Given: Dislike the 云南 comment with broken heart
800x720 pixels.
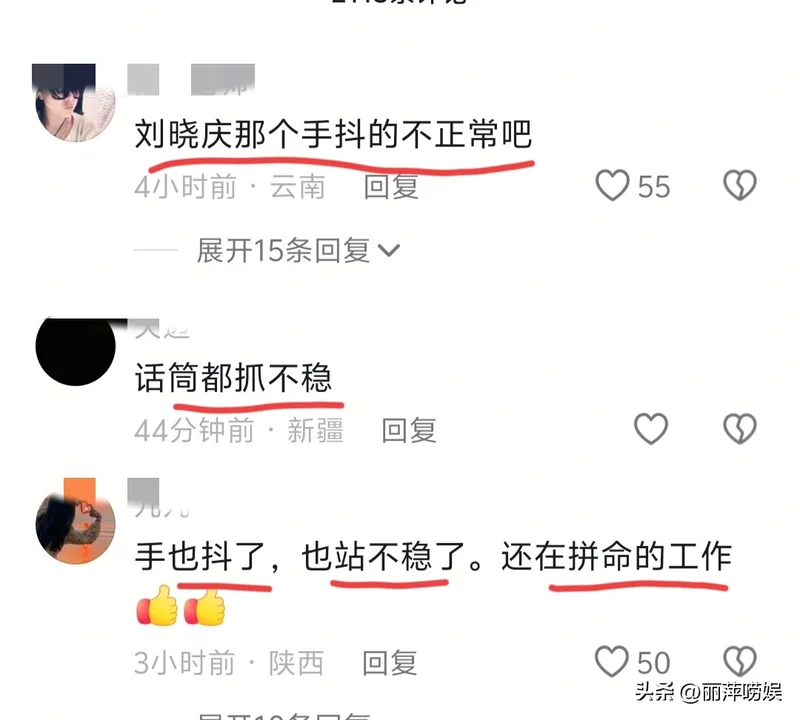Looking at the screenshot, I should tap(740, 185).
